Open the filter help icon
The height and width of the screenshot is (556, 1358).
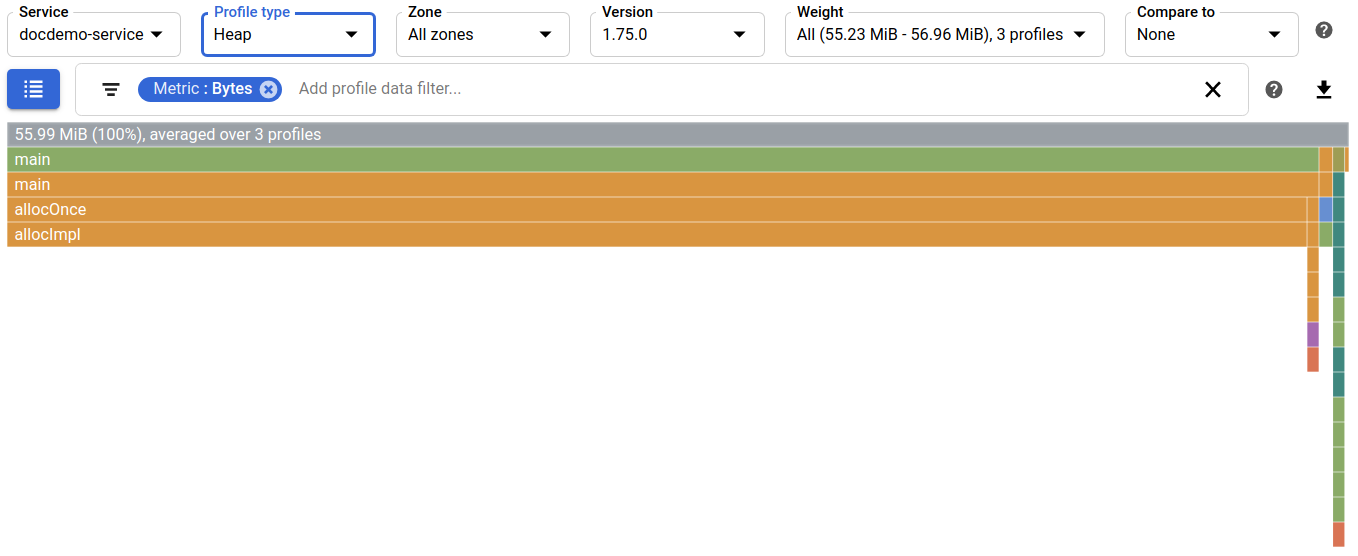point(1273,89)
